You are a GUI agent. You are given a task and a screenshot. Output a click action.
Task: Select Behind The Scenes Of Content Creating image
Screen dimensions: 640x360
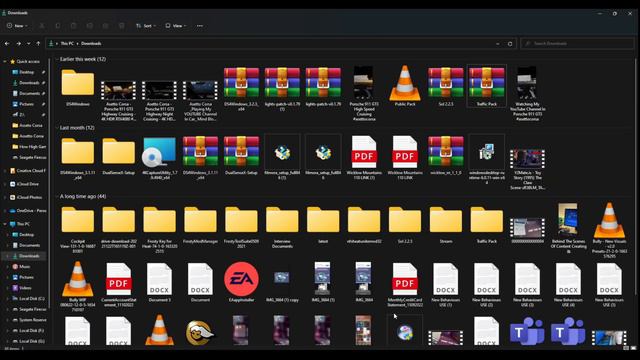(568, 229)
